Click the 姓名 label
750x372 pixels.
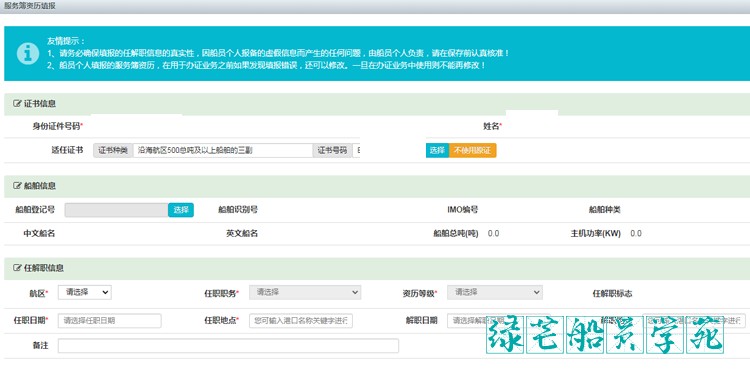(492, 126)
